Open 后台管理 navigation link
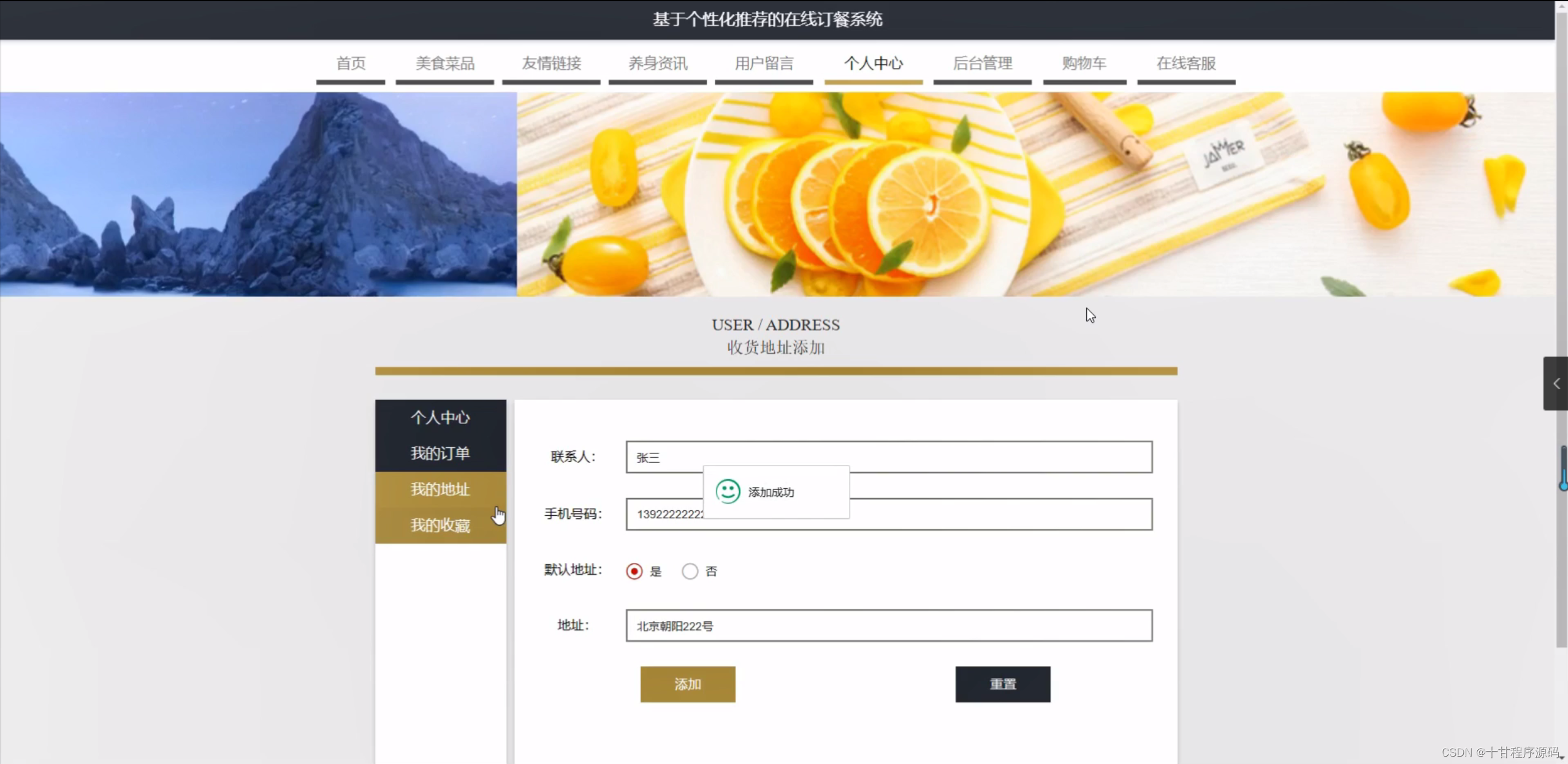Screen dimensions: 1568x764 point(983,64)
